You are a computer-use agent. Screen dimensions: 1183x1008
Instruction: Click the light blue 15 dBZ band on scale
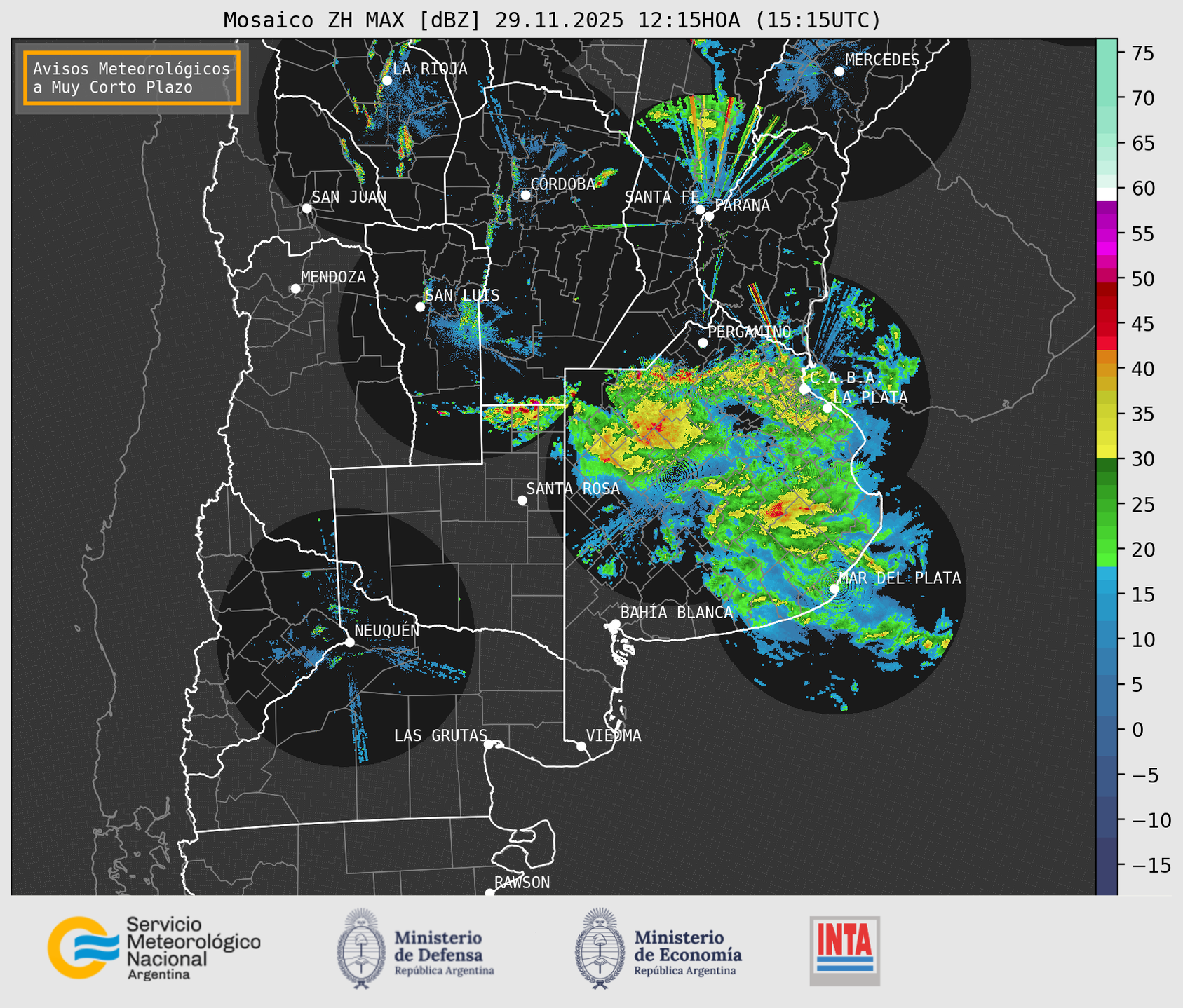[1107, 594]
